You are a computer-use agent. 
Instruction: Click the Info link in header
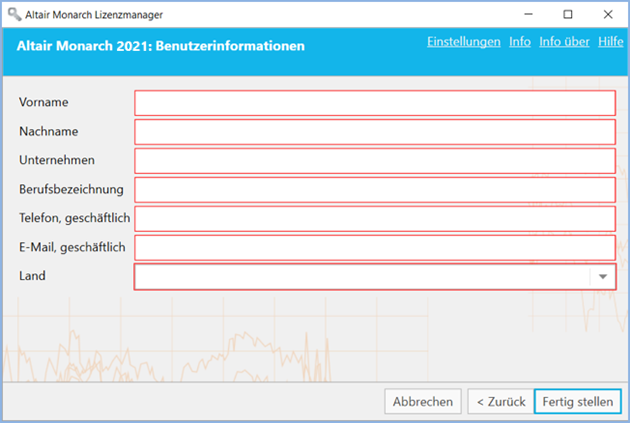pyautogui.click(x=520, y=42)
